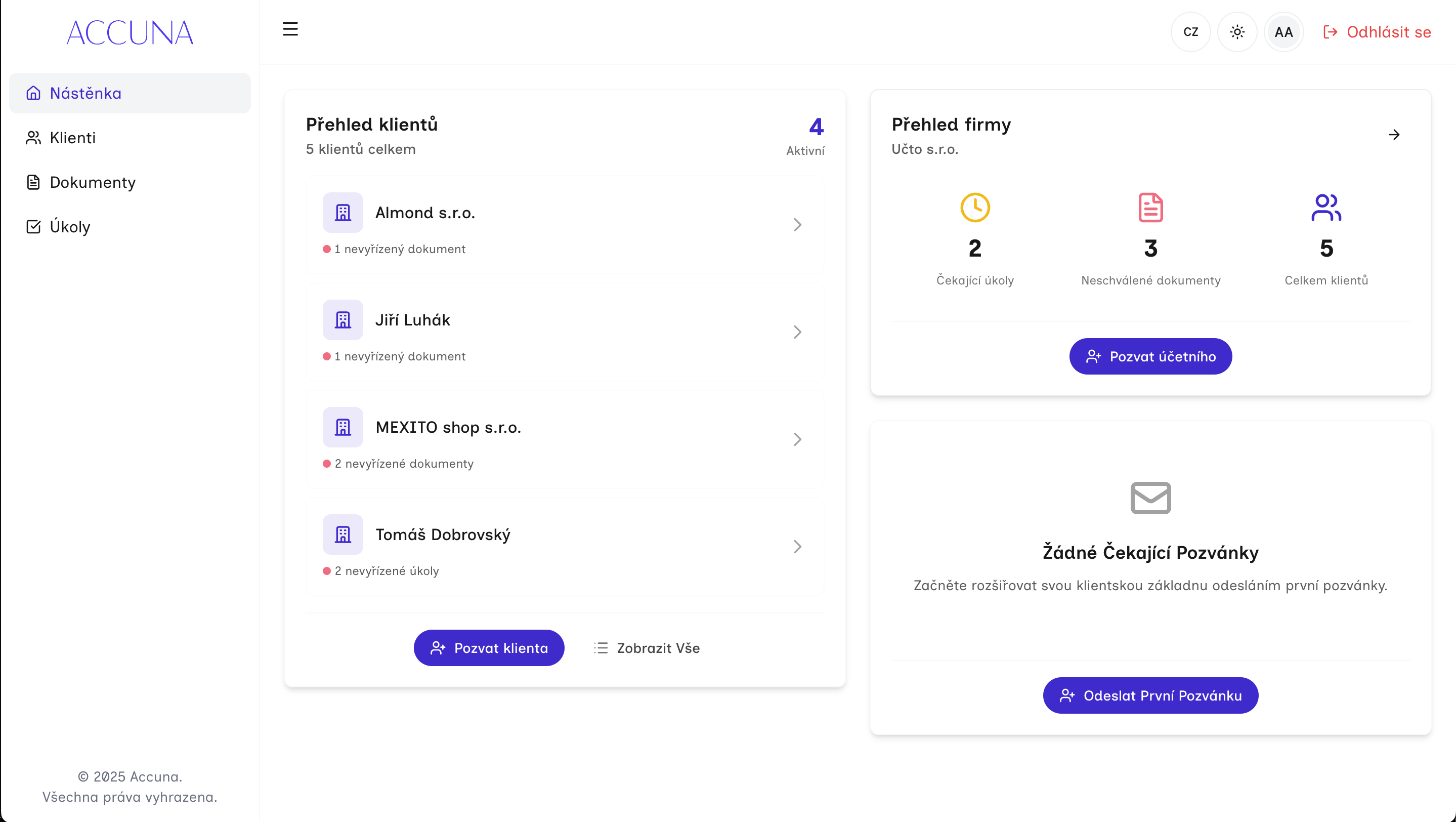Go to Klienti in the sidebar

click(72, 137)
